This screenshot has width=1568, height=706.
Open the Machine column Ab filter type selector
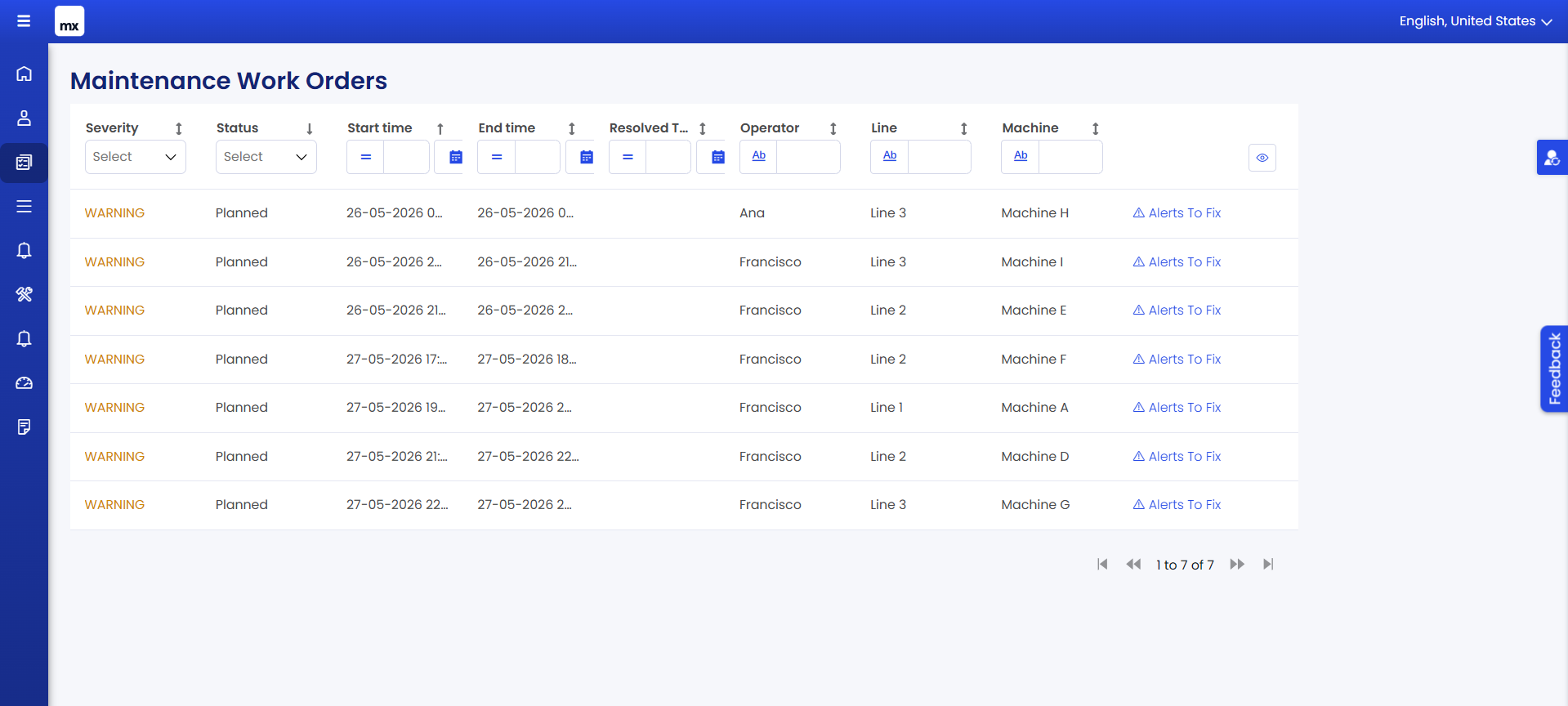click(1021, 156)
